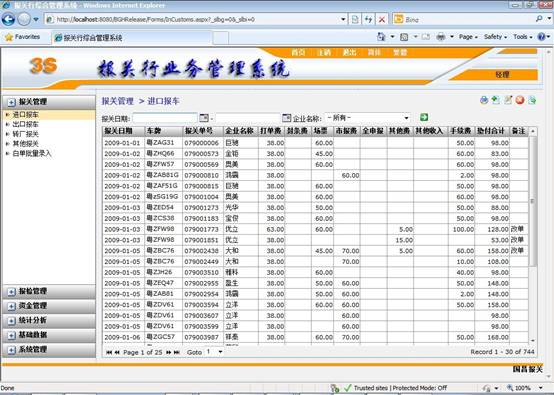This screenshot has height=395, width=554.
Task: Click the browser Back arrow button
Action: [8, 19]
